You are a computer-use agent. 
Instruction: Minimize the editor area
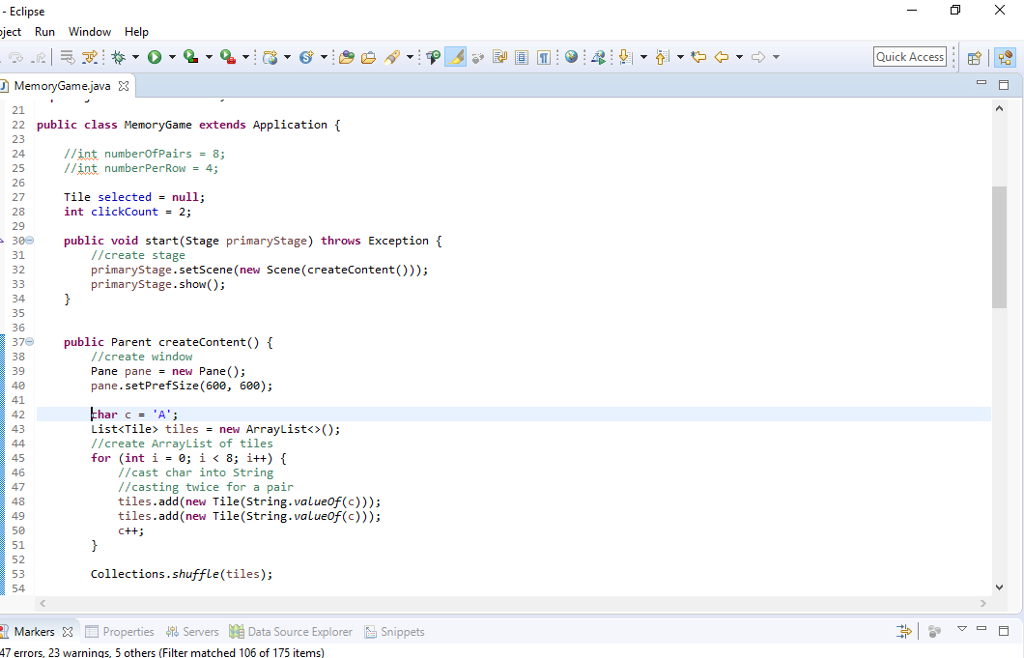pos(981,83)
